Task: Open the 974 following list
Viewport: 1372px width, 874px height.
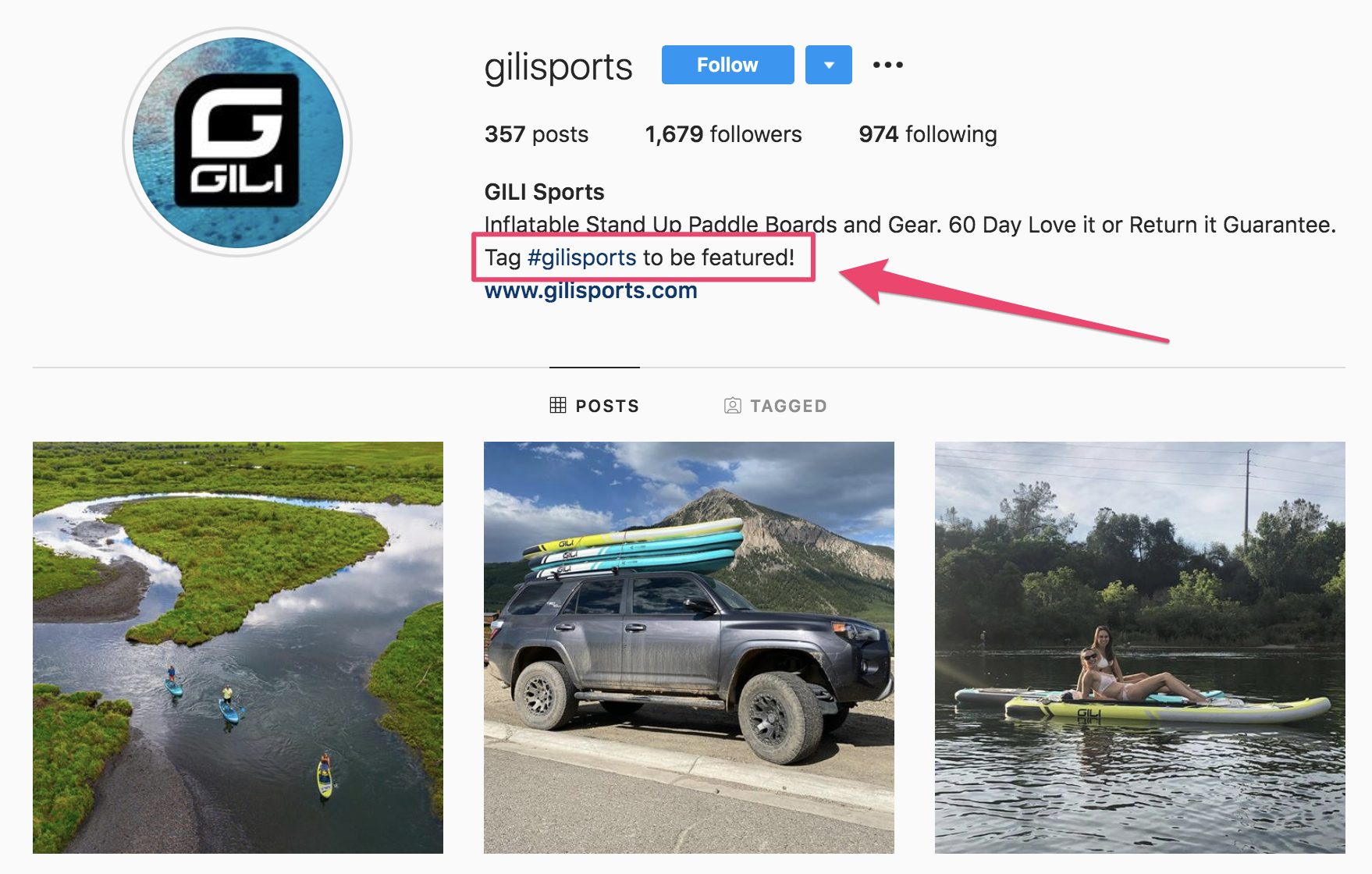Action: [x=928, y=134]
